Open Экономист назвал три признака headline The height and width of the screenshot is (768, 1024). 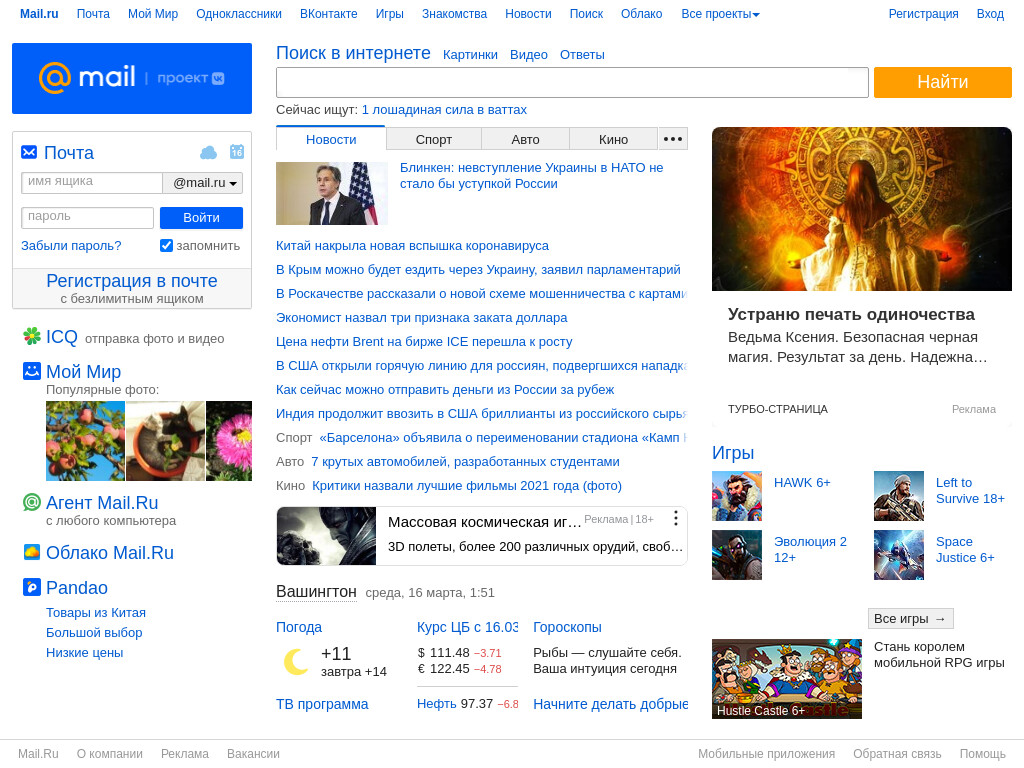click(x=421, y=317)
